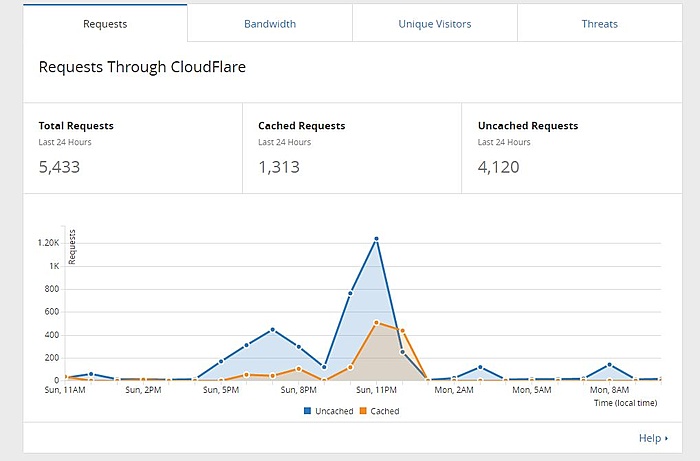Click the Time (local time) axis caption
The height and width of the screenshot is (461, 700).
tap(625, 403)
